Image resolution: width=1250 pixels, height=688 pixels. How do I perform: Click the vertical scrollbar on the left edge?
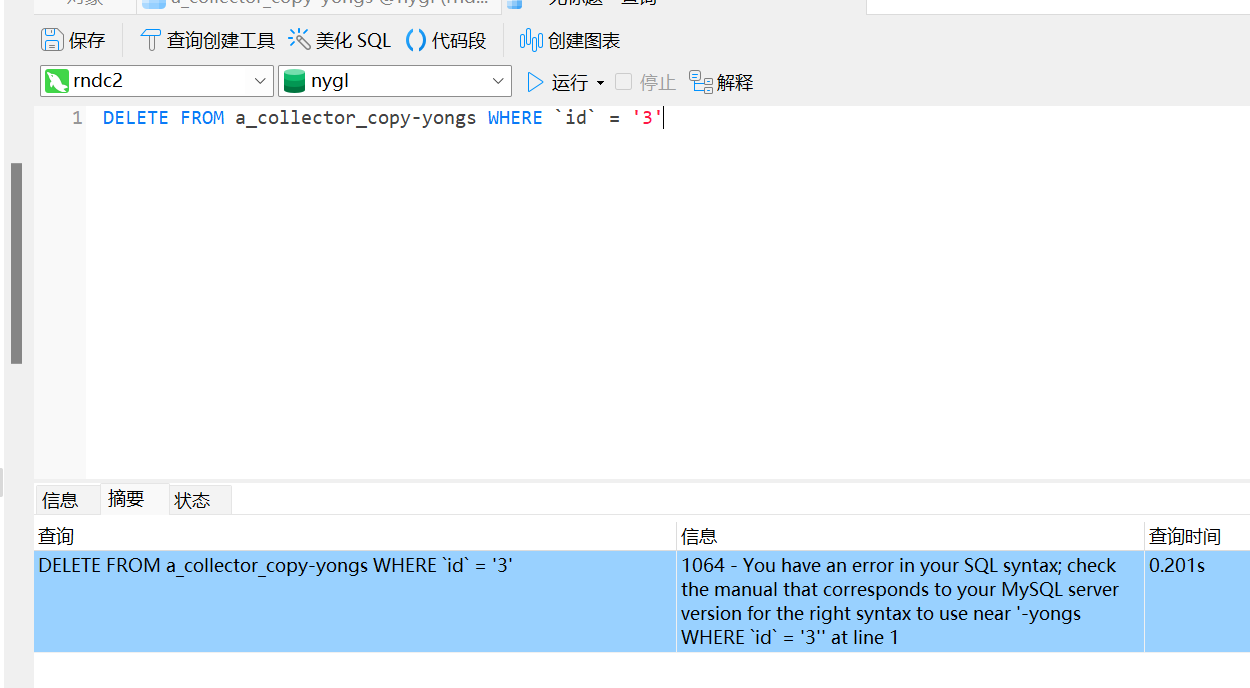coord(16,262)
